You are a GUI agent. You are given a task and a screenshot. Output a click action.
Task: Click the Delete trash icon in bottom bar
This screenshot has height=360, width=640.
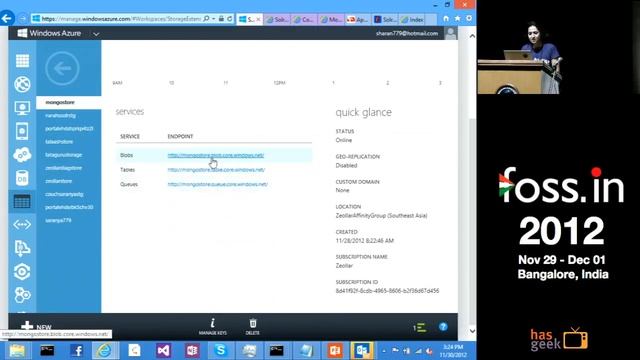(253, 326)
